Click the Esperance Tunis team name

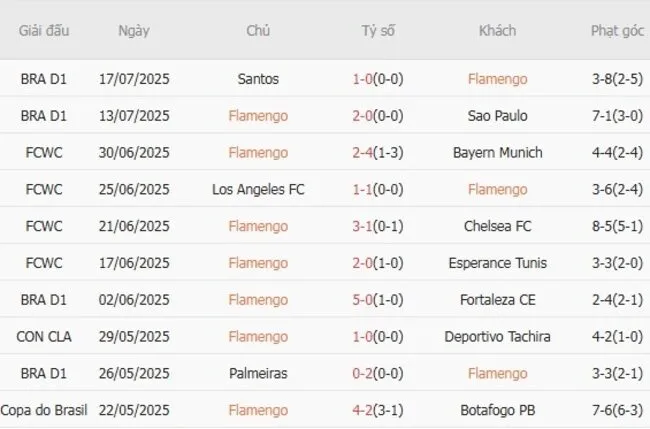(497, 263)
